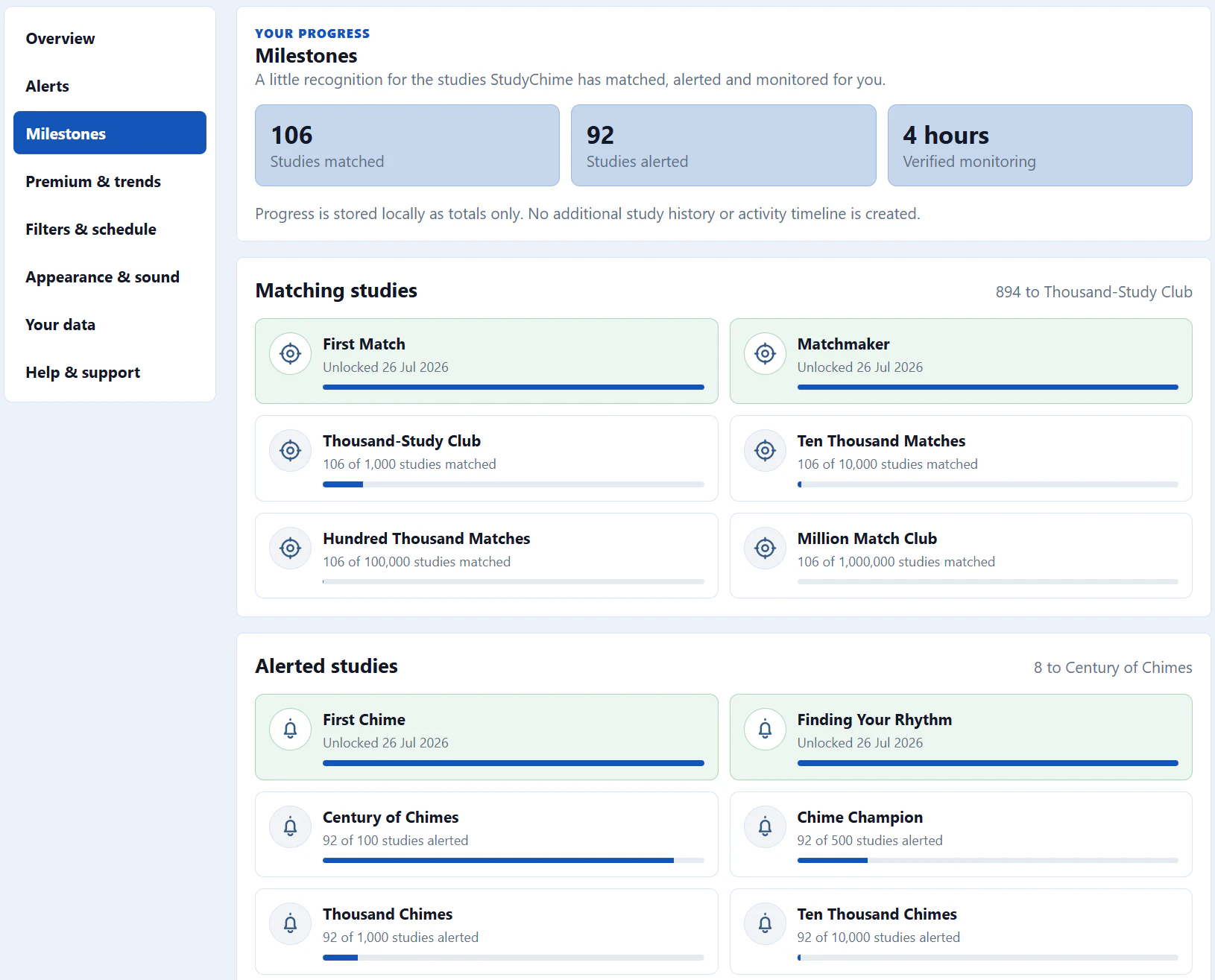Open the Overview section in the sidebar

tap(110, 39)
